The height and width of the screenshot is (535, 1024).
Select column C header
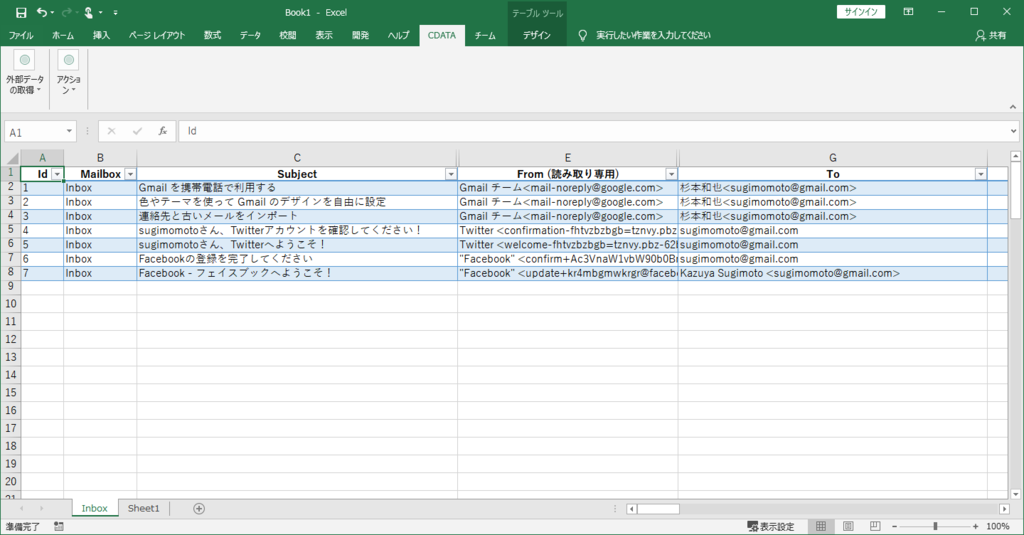[297, 157]
